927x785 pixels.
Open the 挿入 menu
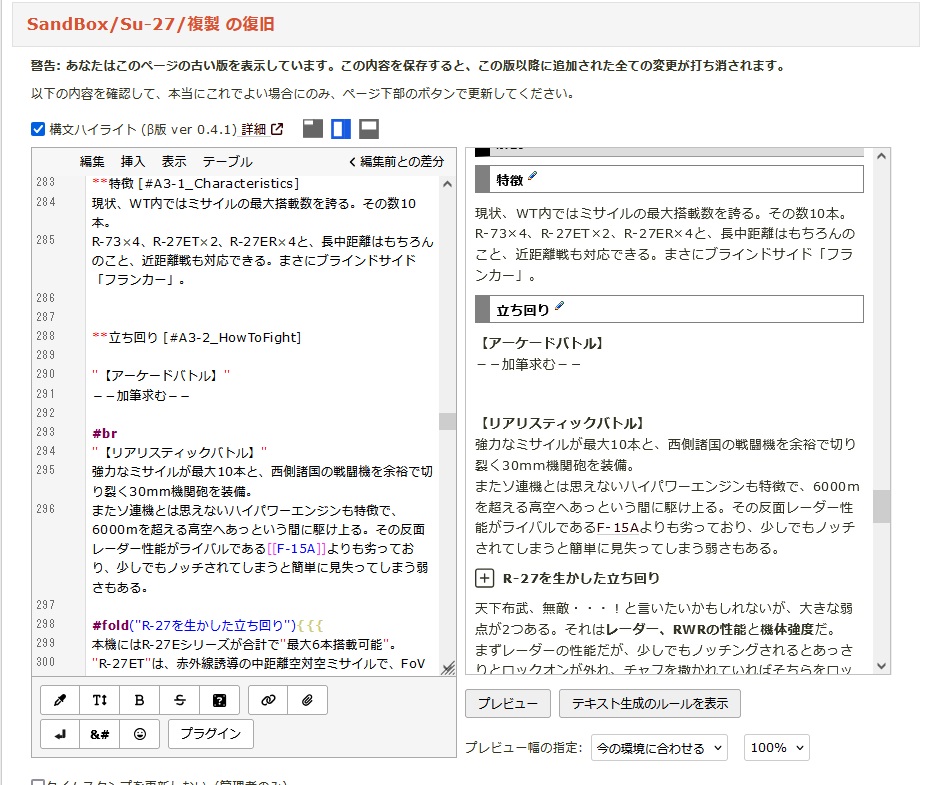[132, 161]
